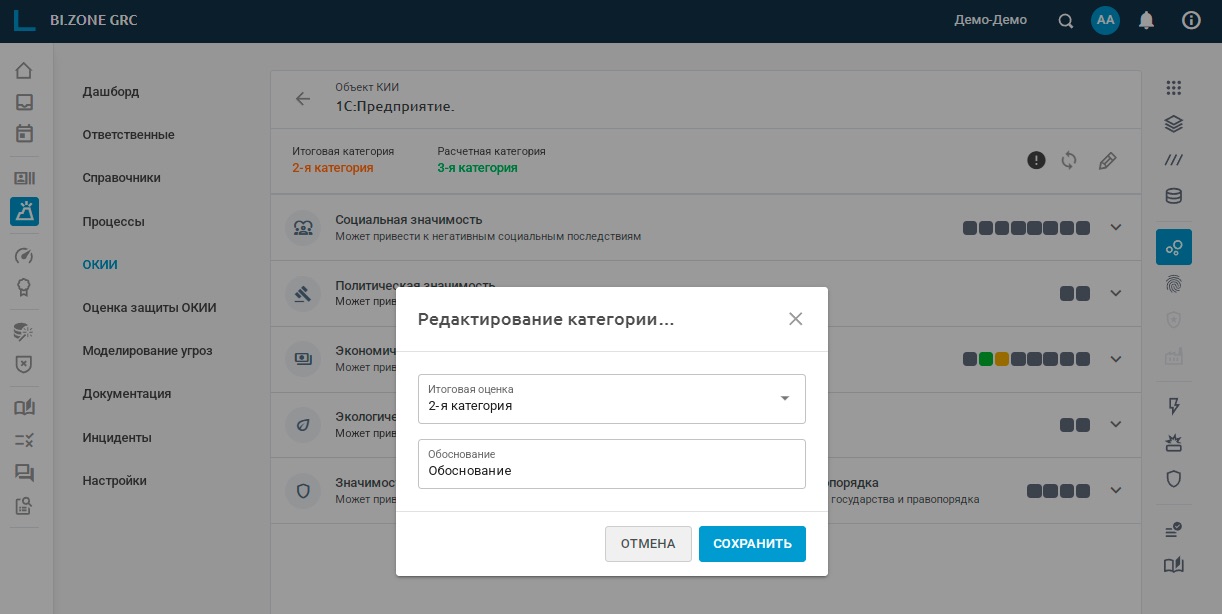Expand the Социальная значимость section
The height and width of the screenshot is (614, 1222).
point(1117,227)
